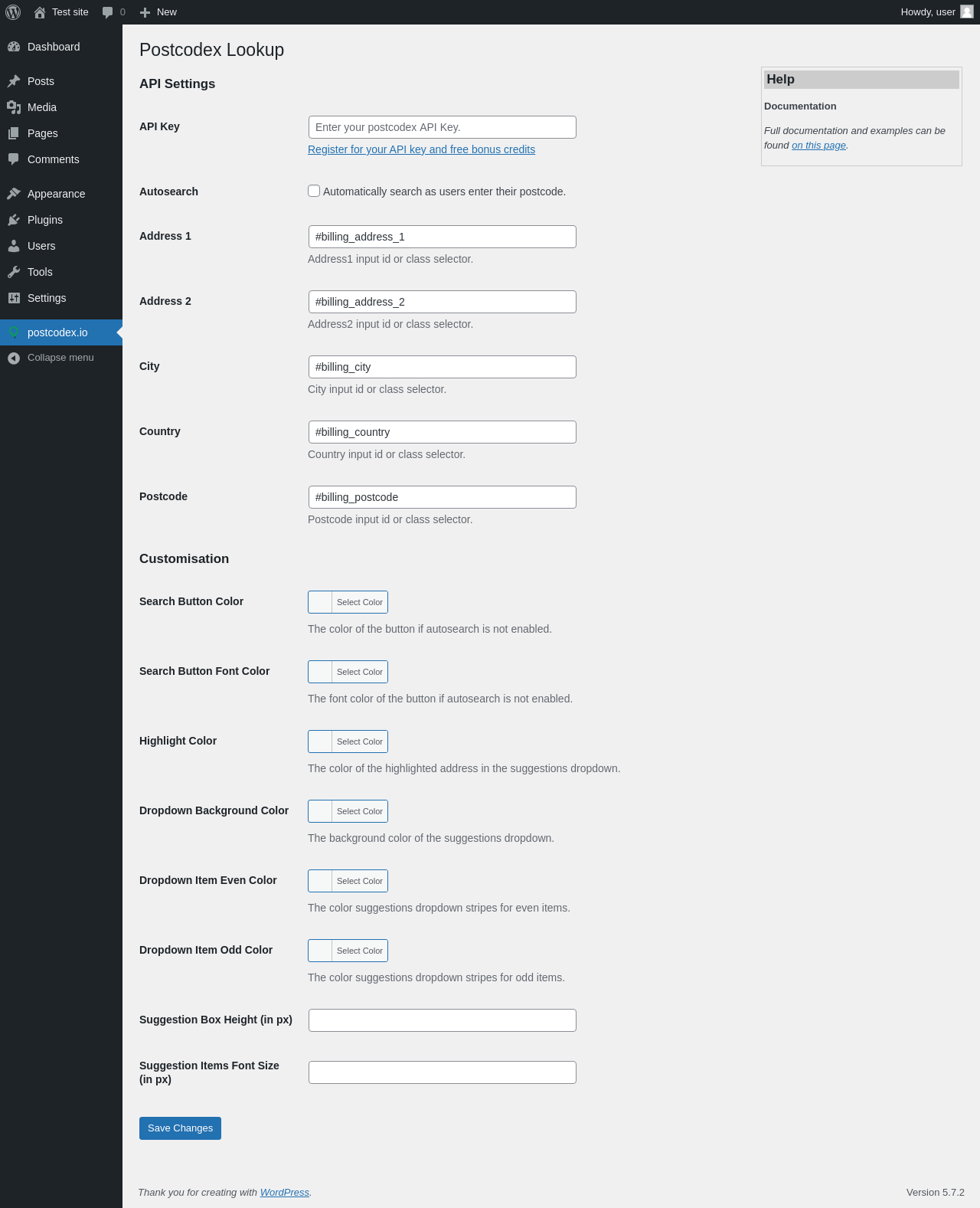The height and width of the screenshot is (1208, 980).
Task: Open Settings menu item
Action: pos(61,298)
